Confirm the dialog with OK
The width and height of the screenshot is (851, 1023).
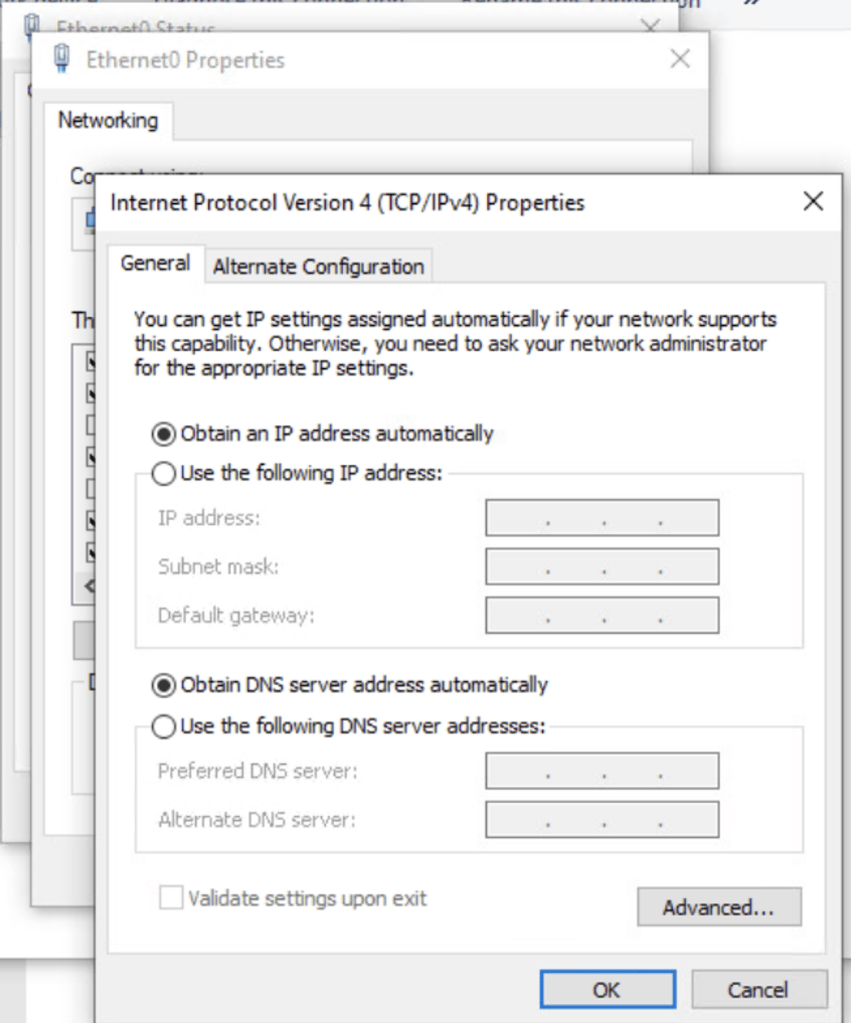pos(606,990)
